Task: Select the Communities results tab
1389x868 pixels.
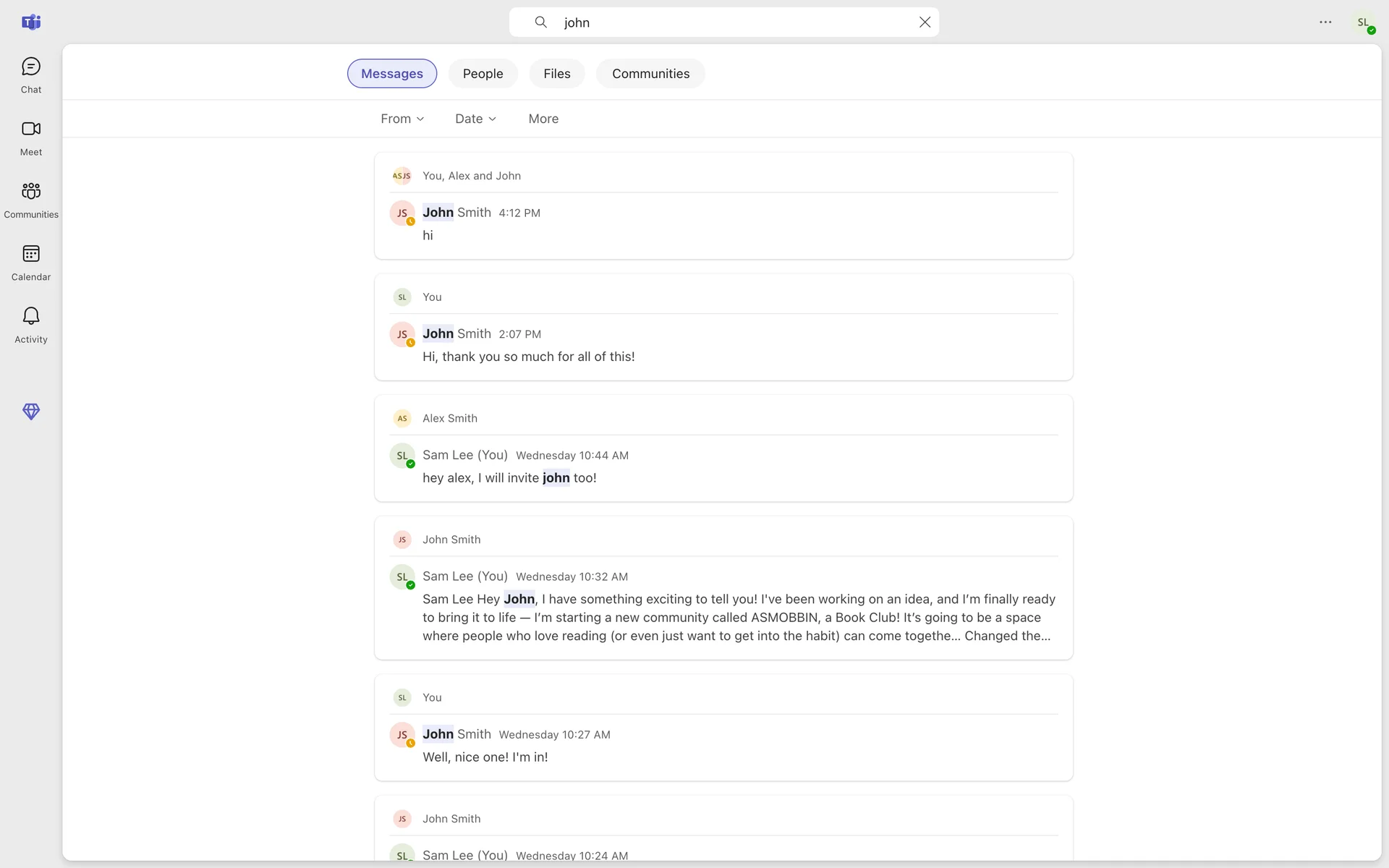Action: tap(650, 74)
